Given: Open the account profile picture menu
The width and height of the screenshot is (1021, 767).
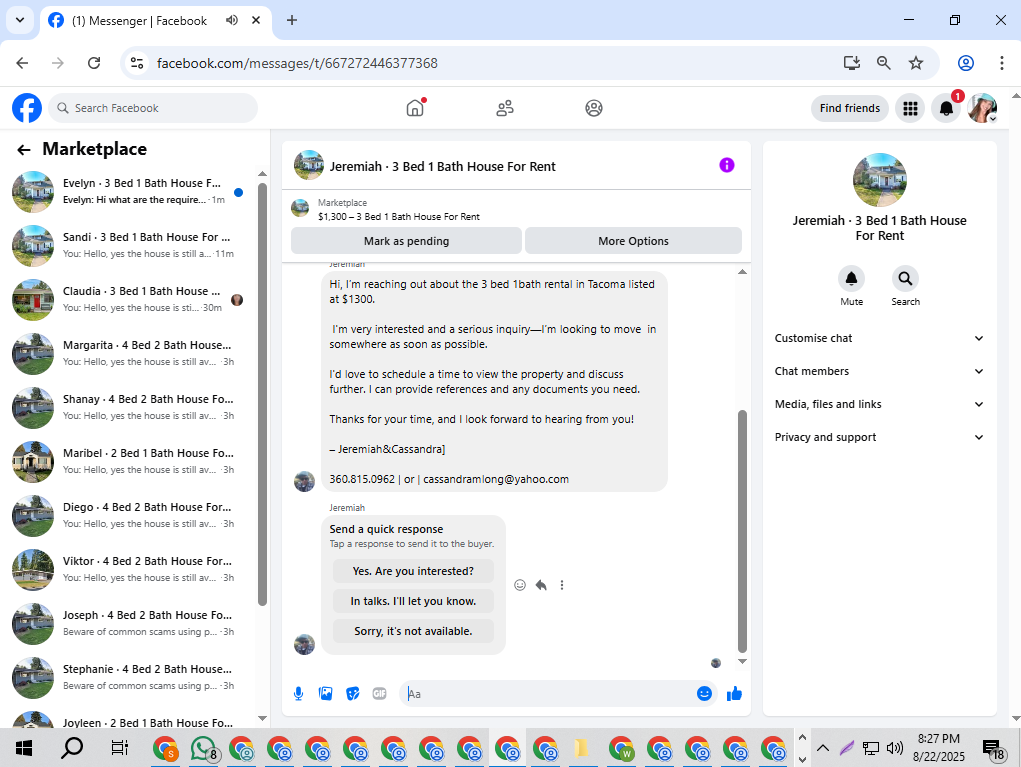Looking at the screenshot, I should coord(983,108).
